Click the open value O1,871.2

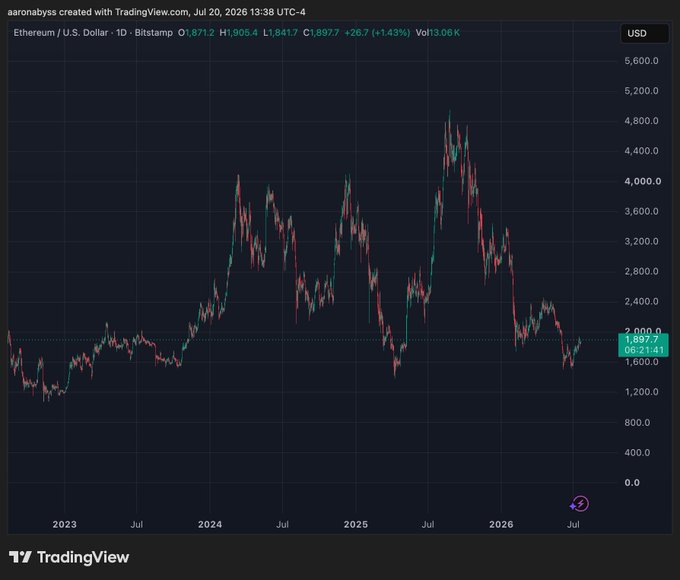coord(196,33)
